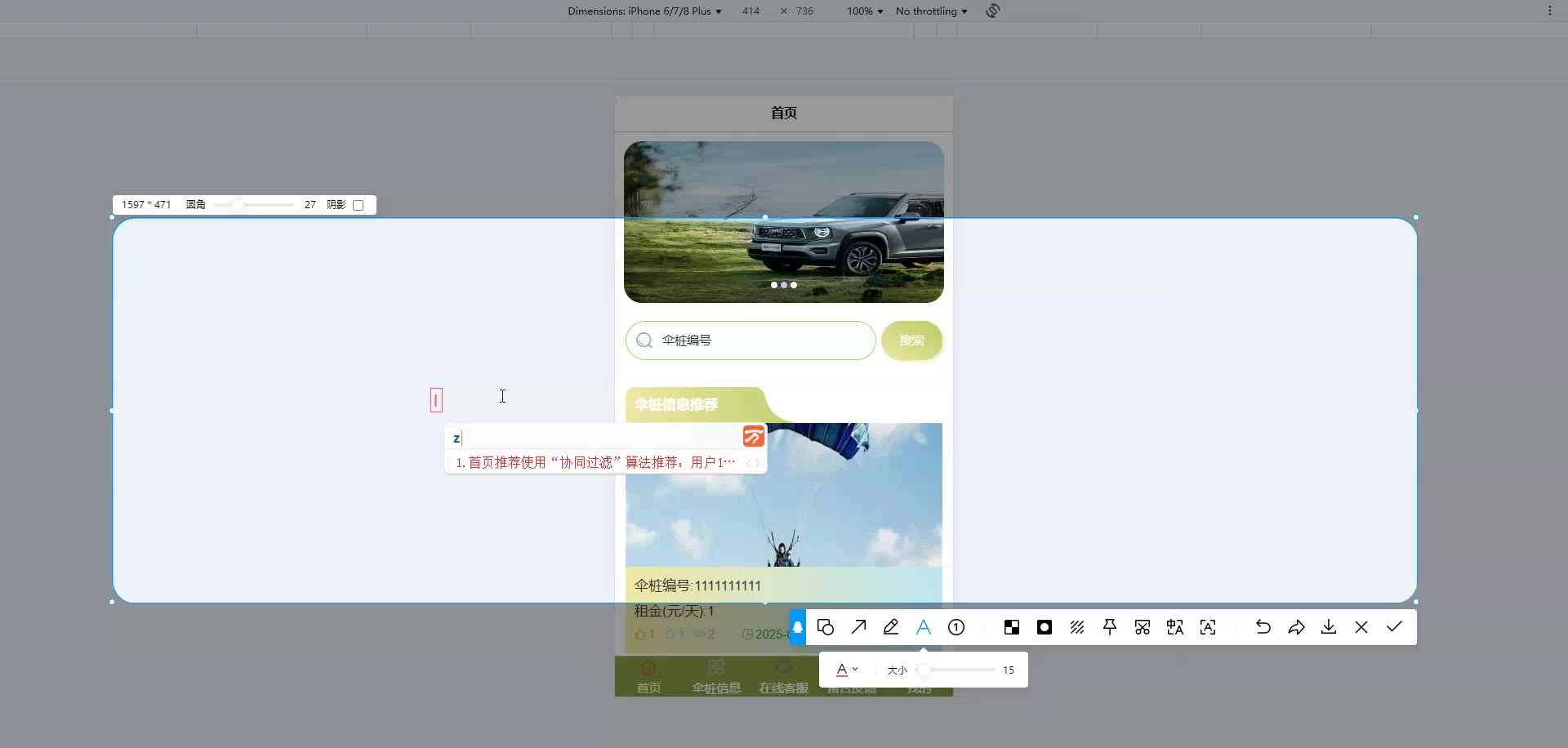Open the 100% zoom dropdown
This screenshot has width=1568, height=748.
pyautogui.click(x=865, y=11)
